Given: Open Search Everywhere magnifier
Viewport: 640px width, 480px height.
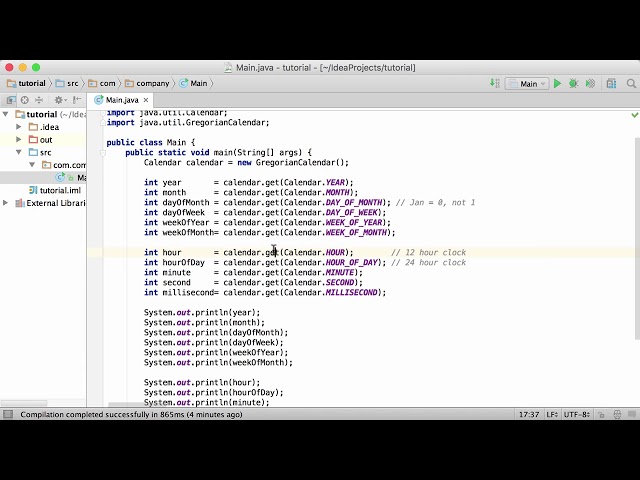Looking at the screenshot, I should pyautogui.click(x=631, y=84).
